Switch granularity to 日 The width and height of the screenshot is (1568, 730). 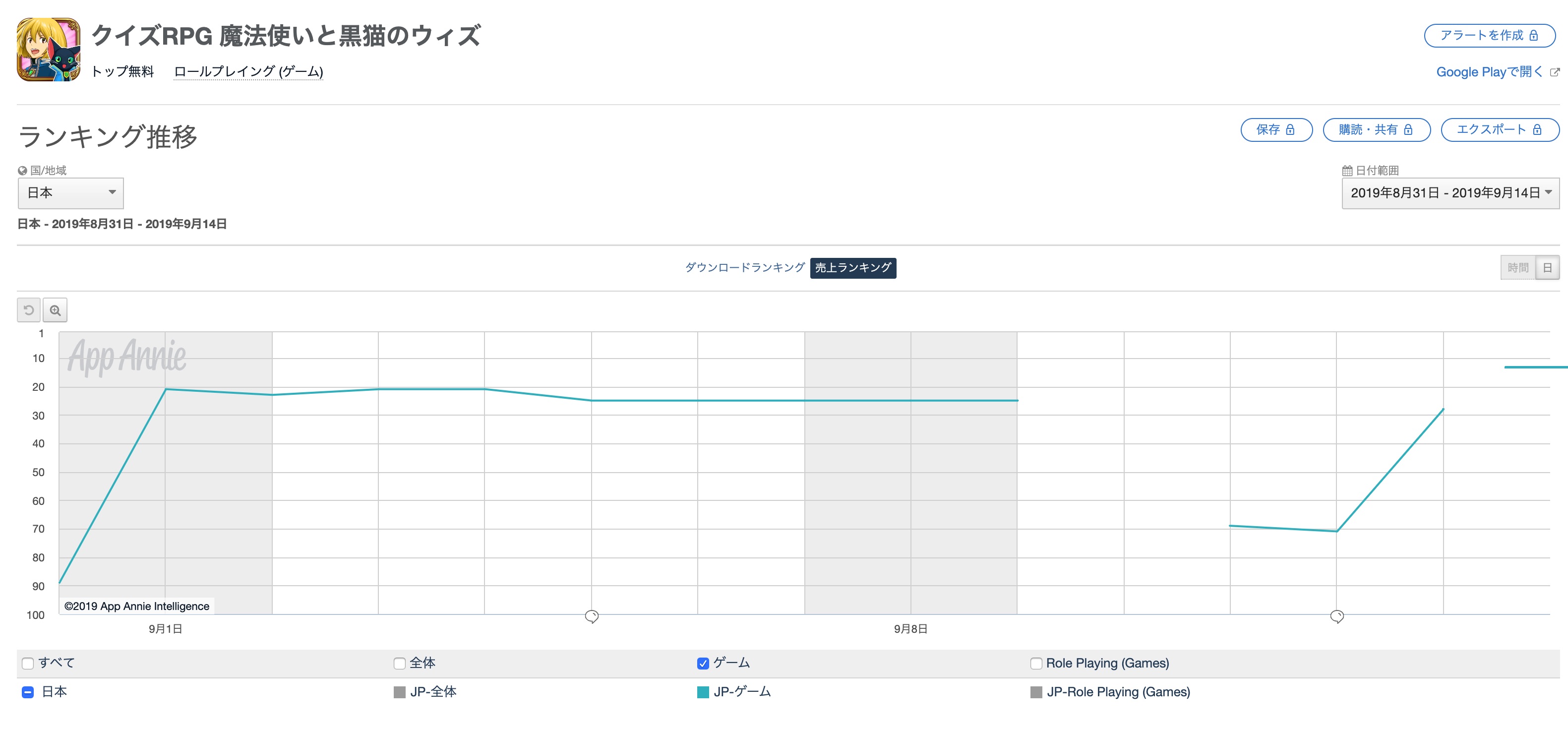coord(1547,268)
